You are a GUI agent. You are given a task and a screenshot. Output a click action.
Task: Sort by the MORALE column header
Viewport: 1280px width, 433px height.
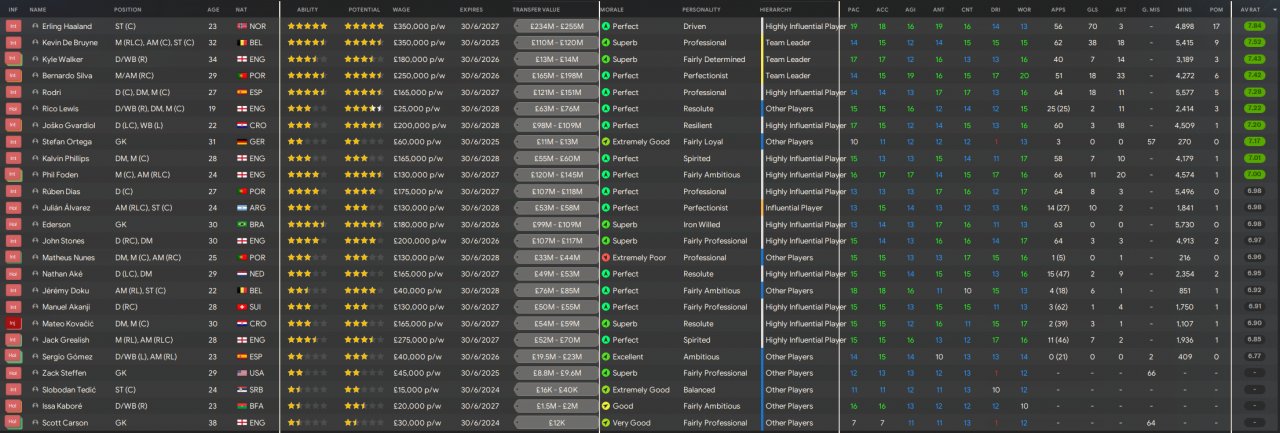tap(613, 9)
